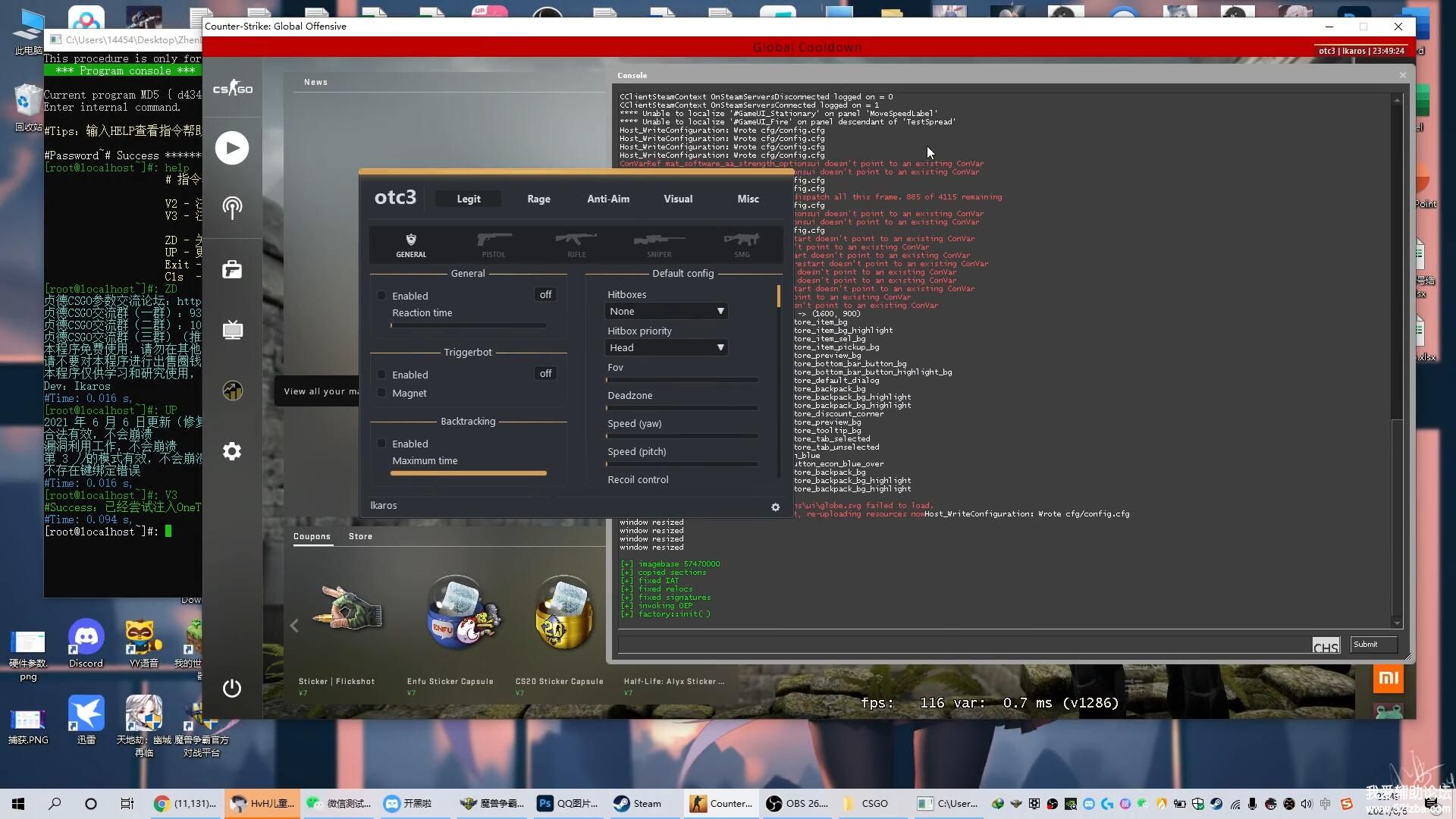The height and width of the screenshot is (819, 1456).
Task: Open the 硬件参数.png desktop file
Action: tap(28, 657)
